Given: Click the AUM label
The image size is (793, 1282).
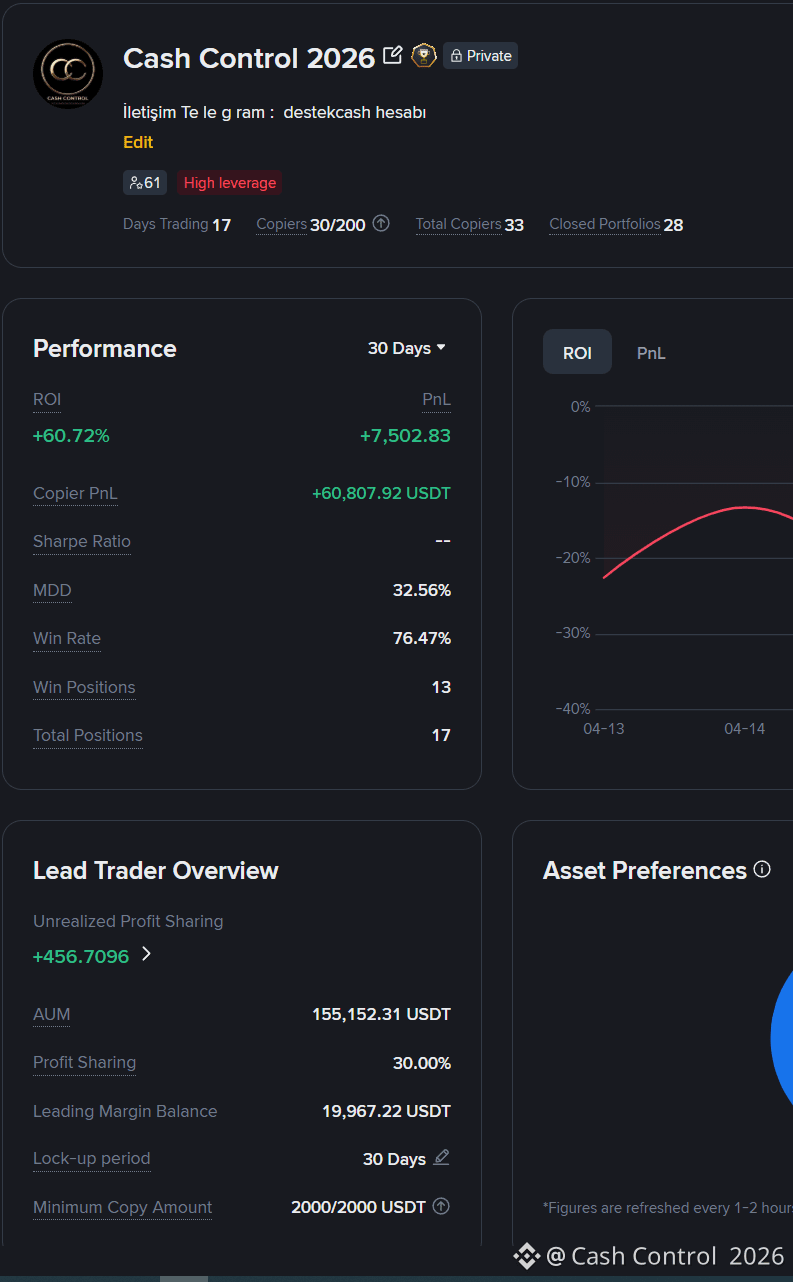Looking at the screenshot, I should pyautogui.click(x=52, y=1014).
